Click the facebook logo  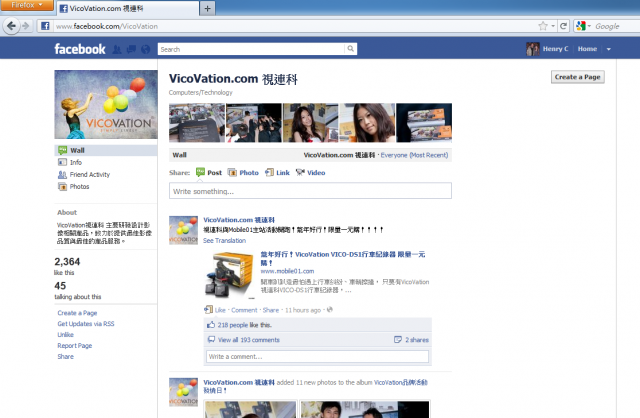80,49
